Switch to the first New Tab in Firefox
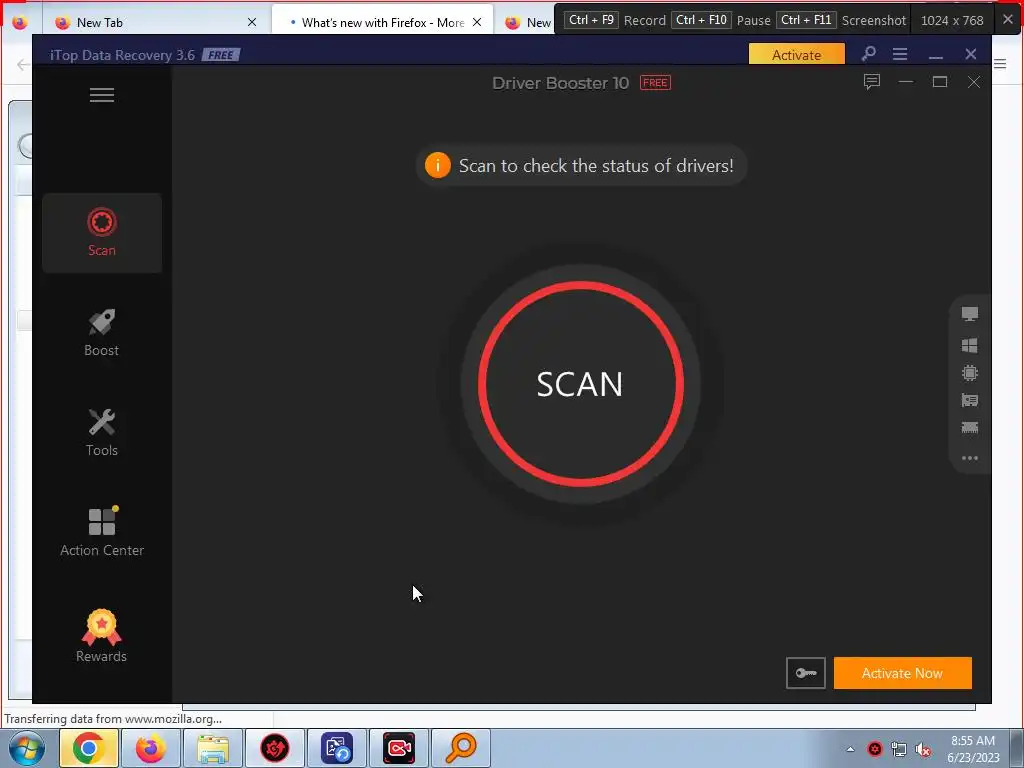Viewport: 1024px width, 768px height. (152, 22)
